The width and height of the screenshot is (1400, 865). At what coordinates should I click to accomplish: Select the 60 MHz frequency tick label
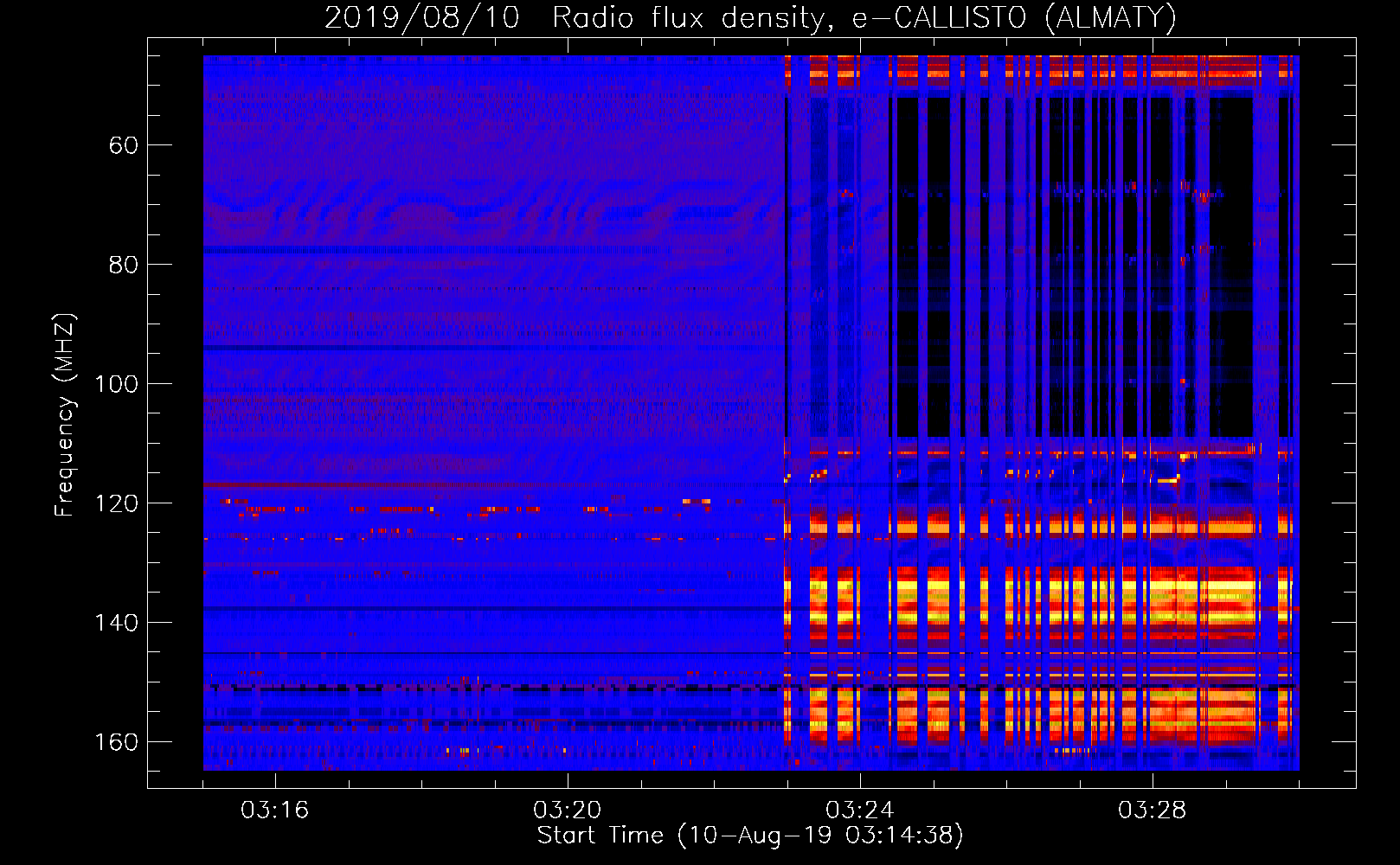[x=124, y=145]
